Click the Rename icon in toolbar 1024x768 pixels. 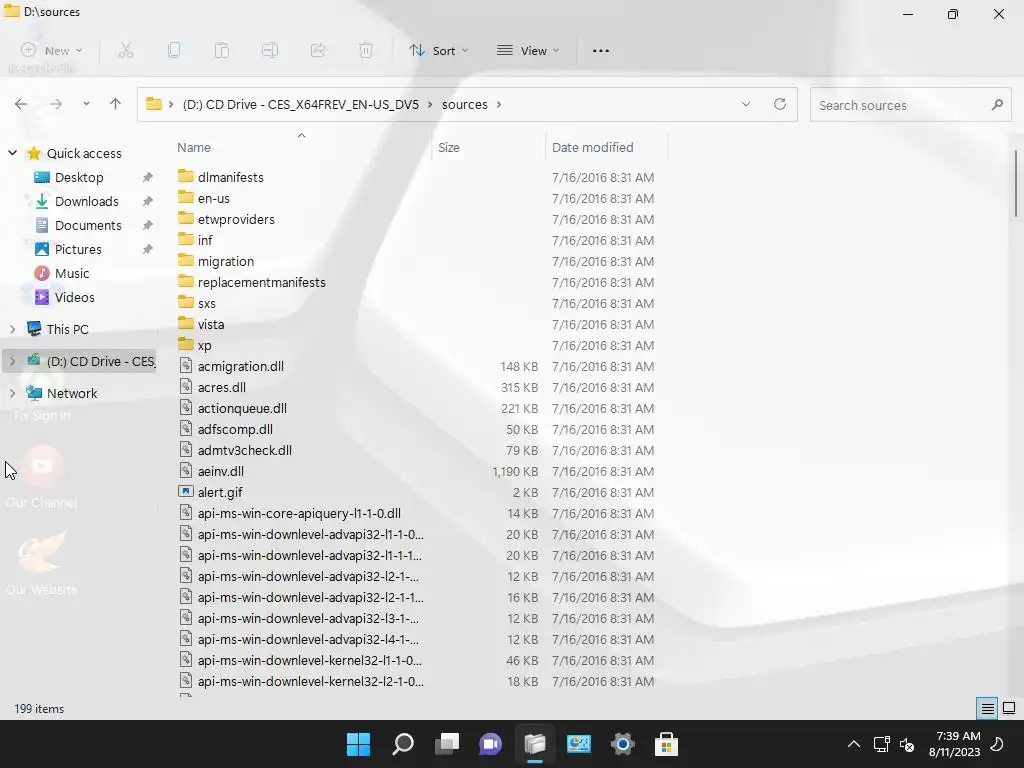270,50
